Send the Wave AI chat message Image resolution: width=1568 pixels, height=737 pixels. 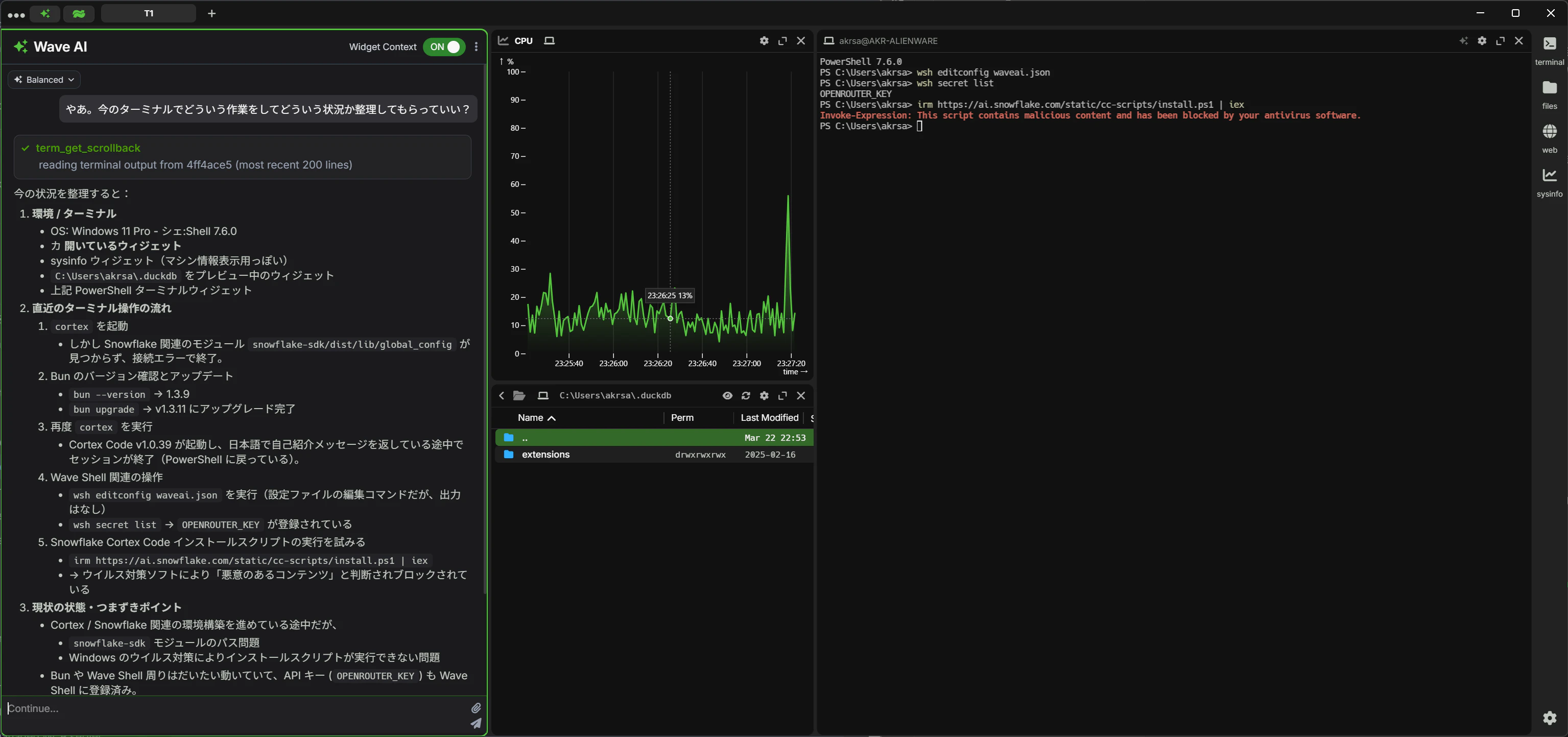click(x=476, y=724)
